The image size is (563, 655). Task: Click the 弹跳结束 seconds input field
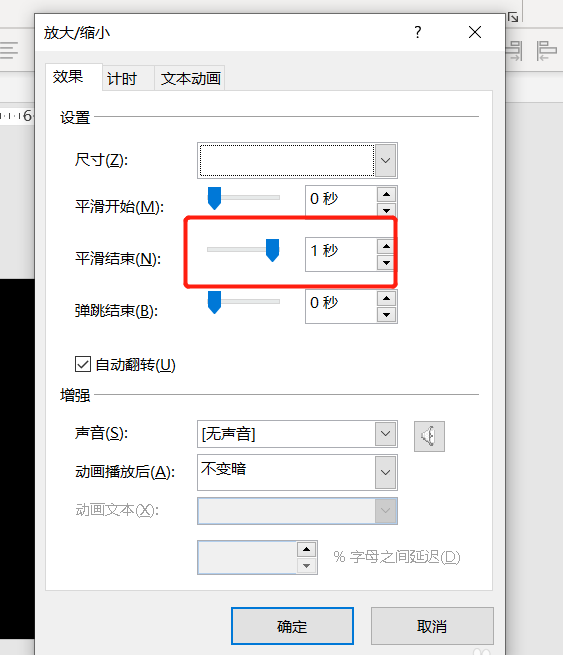[x=341, y=306]
